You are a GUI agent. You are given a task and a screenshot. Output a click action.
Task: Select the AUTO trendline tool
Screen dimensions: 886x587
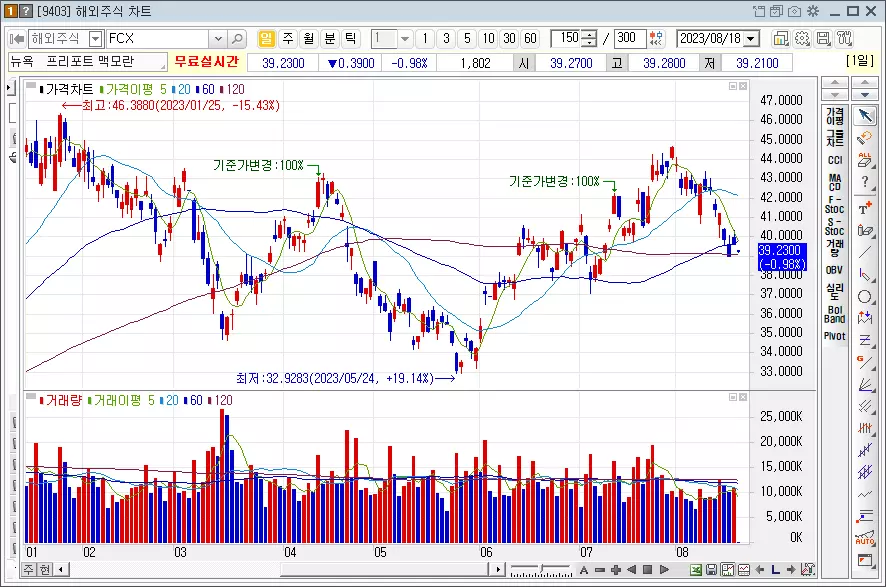(865, 538)
